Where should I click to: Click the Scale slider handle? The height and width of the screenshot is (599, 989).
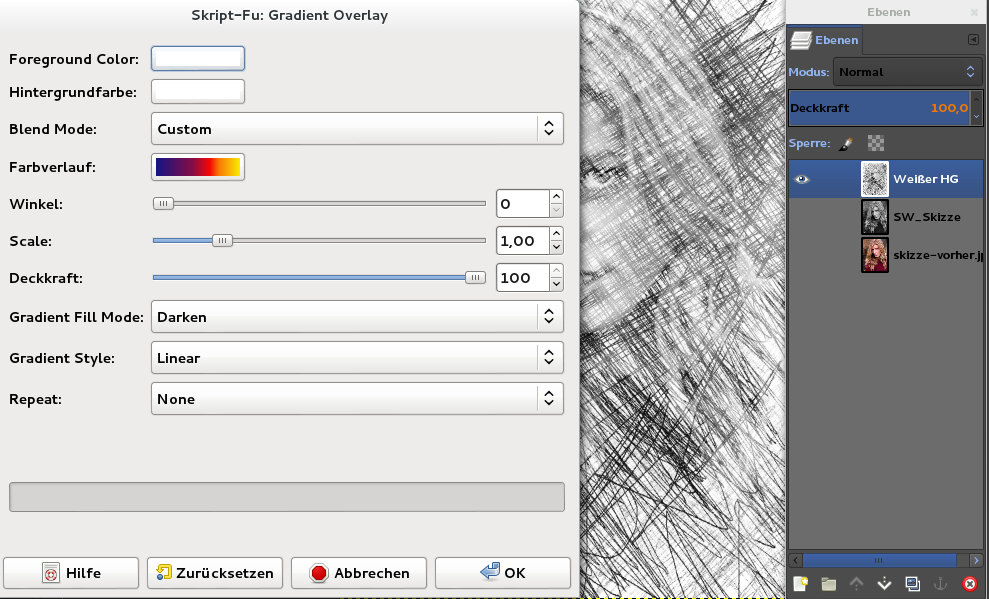tap(222, 240)
